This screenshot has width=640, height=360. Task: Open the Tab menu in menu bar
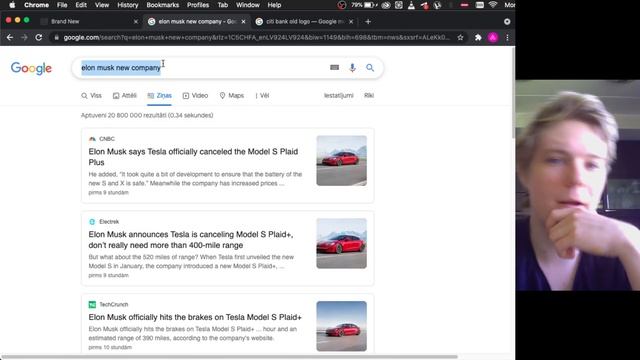click(222, 5)
